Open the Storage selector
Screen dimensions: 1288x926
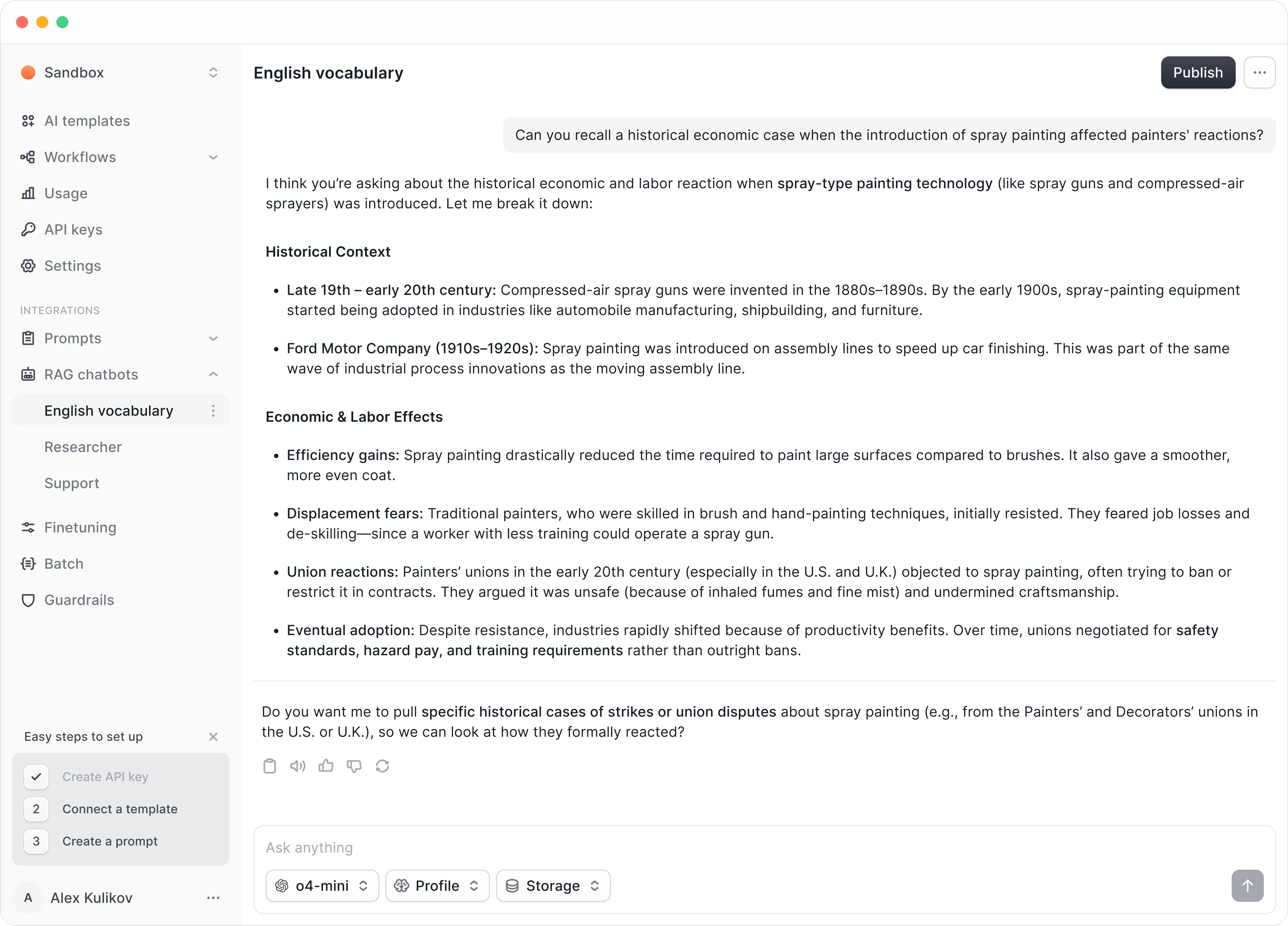pos(552,886)
